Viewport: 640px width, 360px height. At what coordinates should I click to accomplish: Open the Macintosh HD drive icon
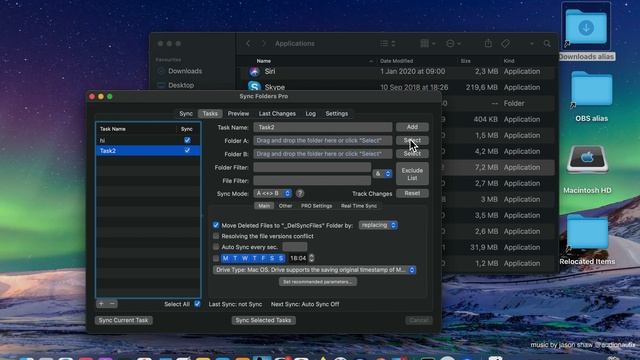point(587,160)
